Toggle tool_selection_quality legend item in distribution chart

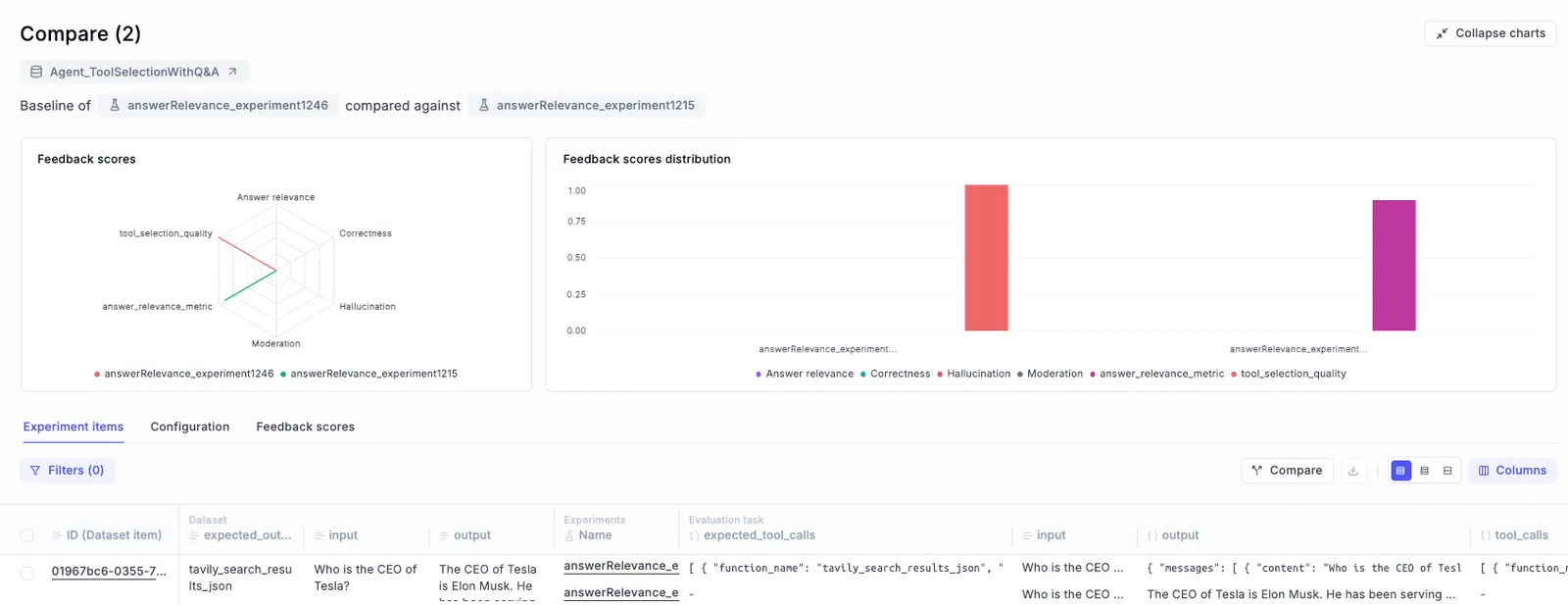(x=1289, y=374)
